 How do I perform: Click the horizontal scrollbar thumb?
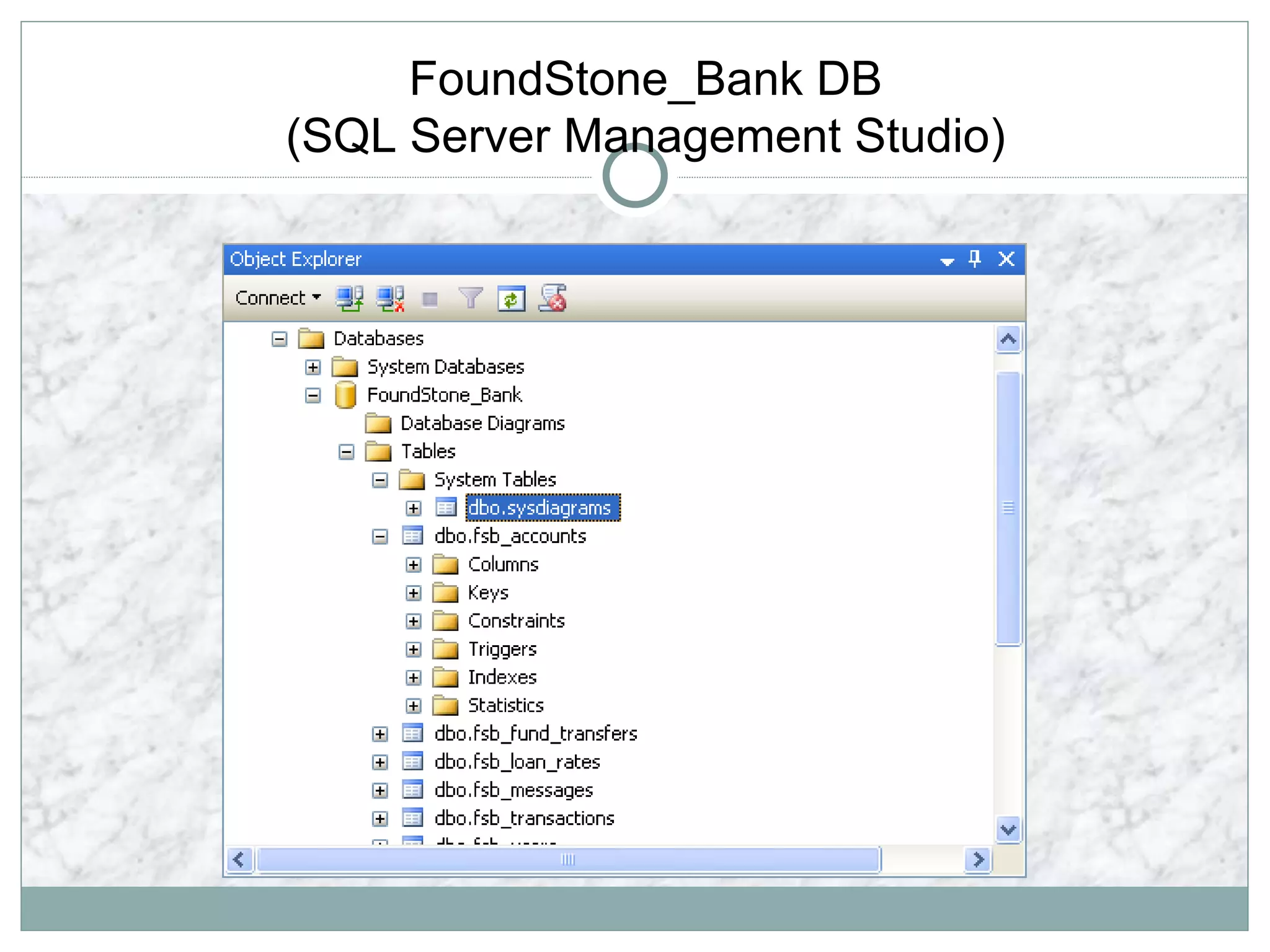(569, 860)
